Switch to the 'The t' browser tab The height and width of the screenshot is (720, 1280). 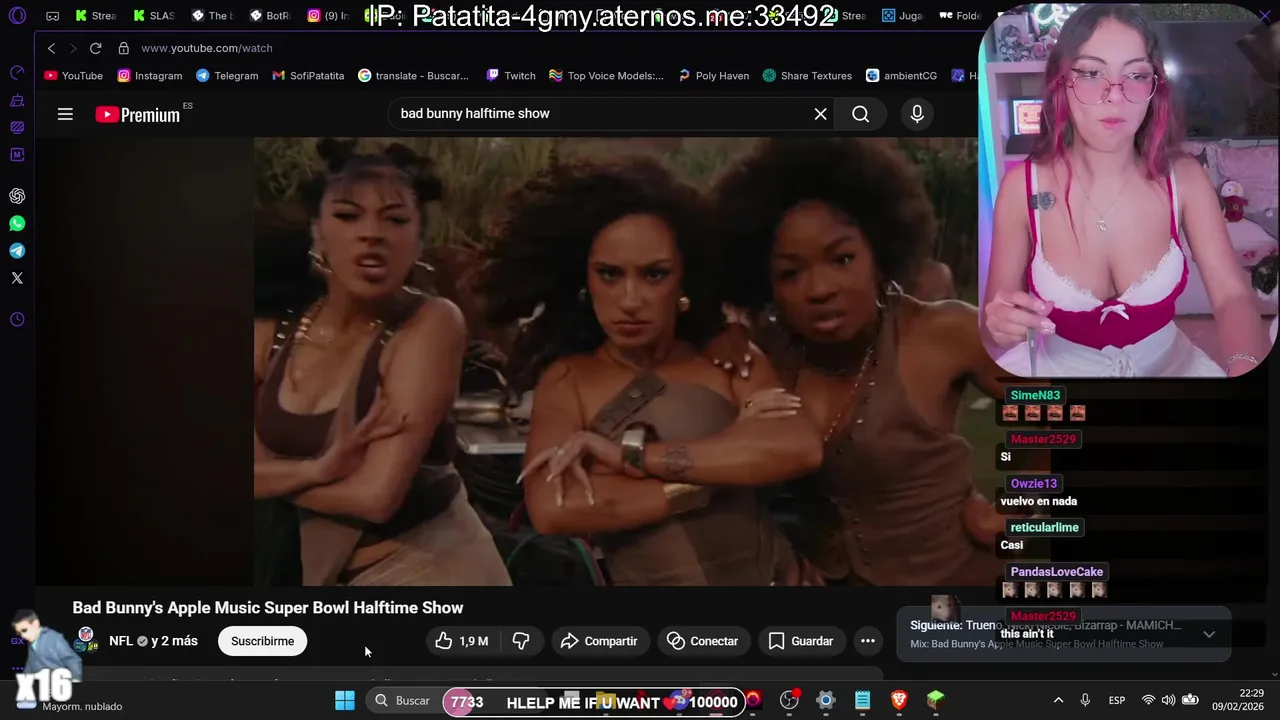(x=211, y=16)
